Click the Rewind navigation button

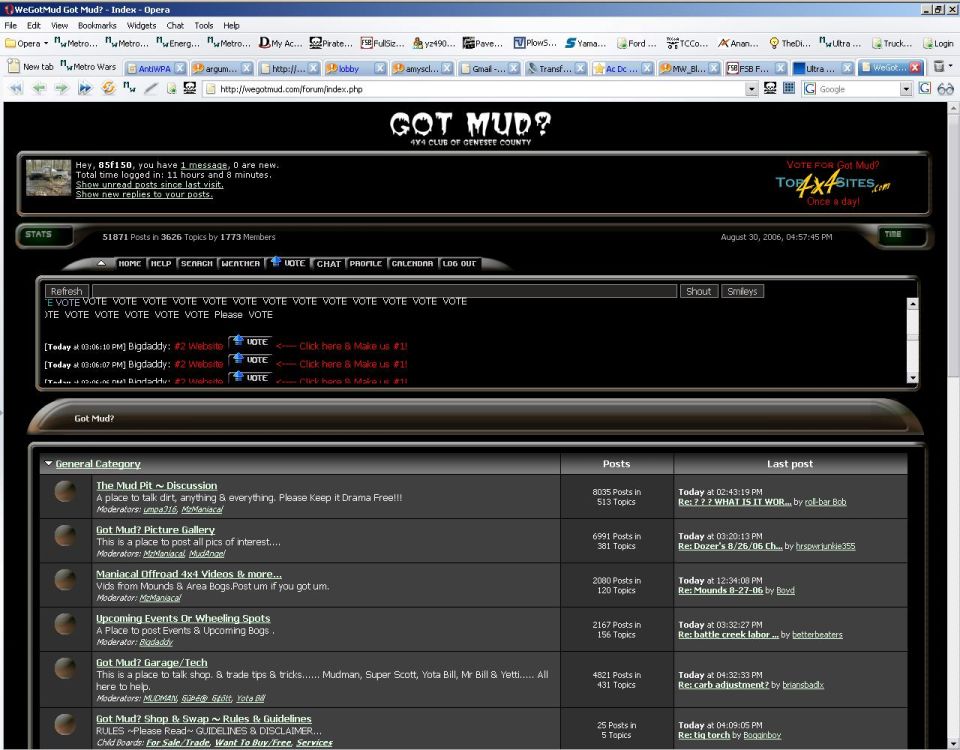16,89
